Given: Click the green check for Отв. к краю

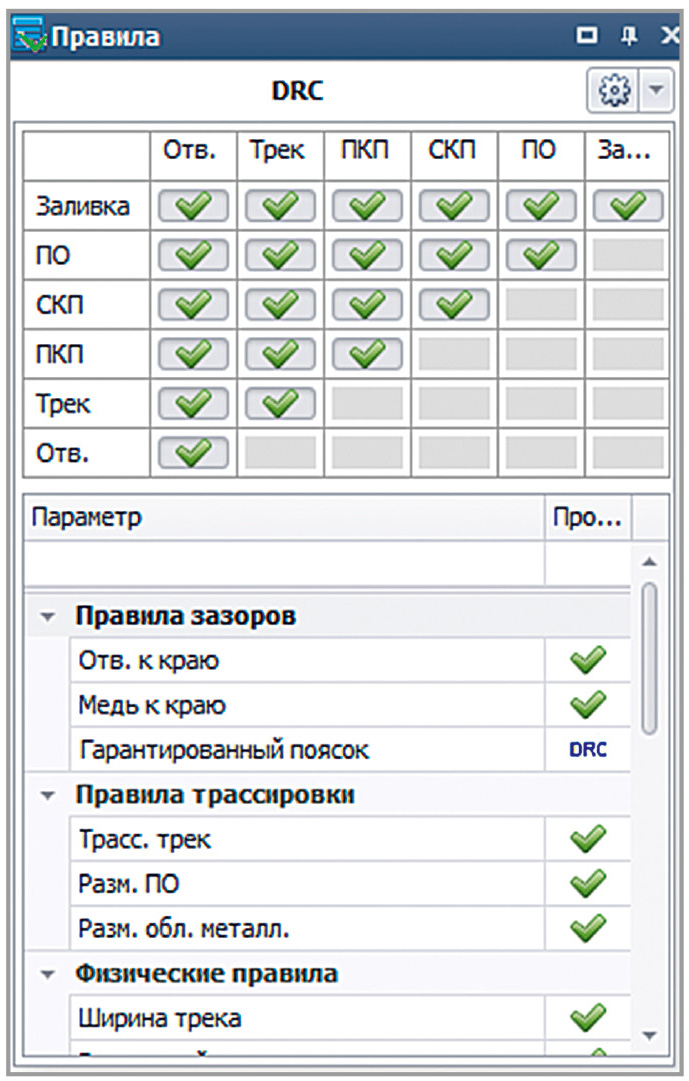Looking at the screenshot, I should click(588, 661).
